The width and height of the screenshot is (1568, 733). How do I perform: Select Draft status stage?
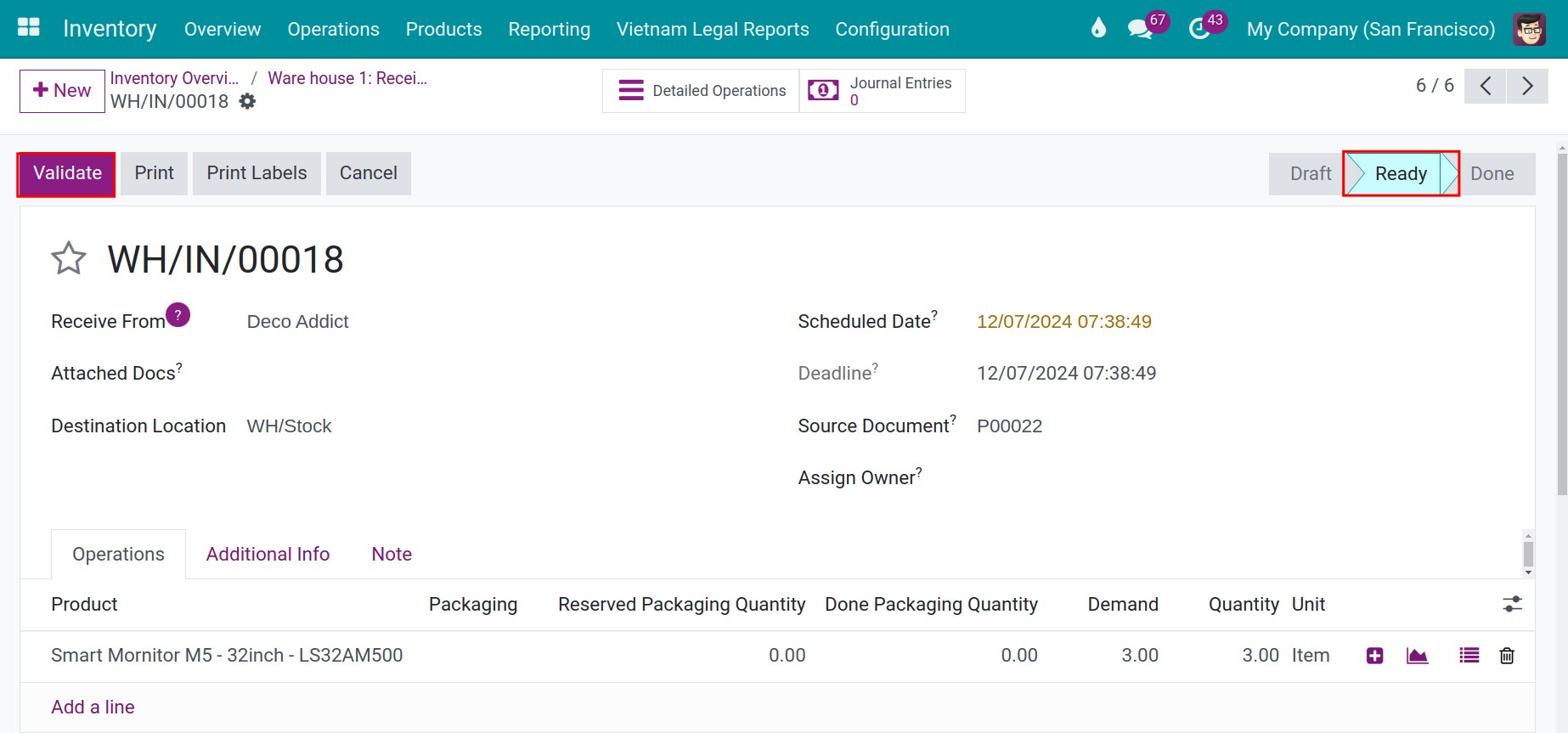pyautogui.click(x=1310, y=173)
